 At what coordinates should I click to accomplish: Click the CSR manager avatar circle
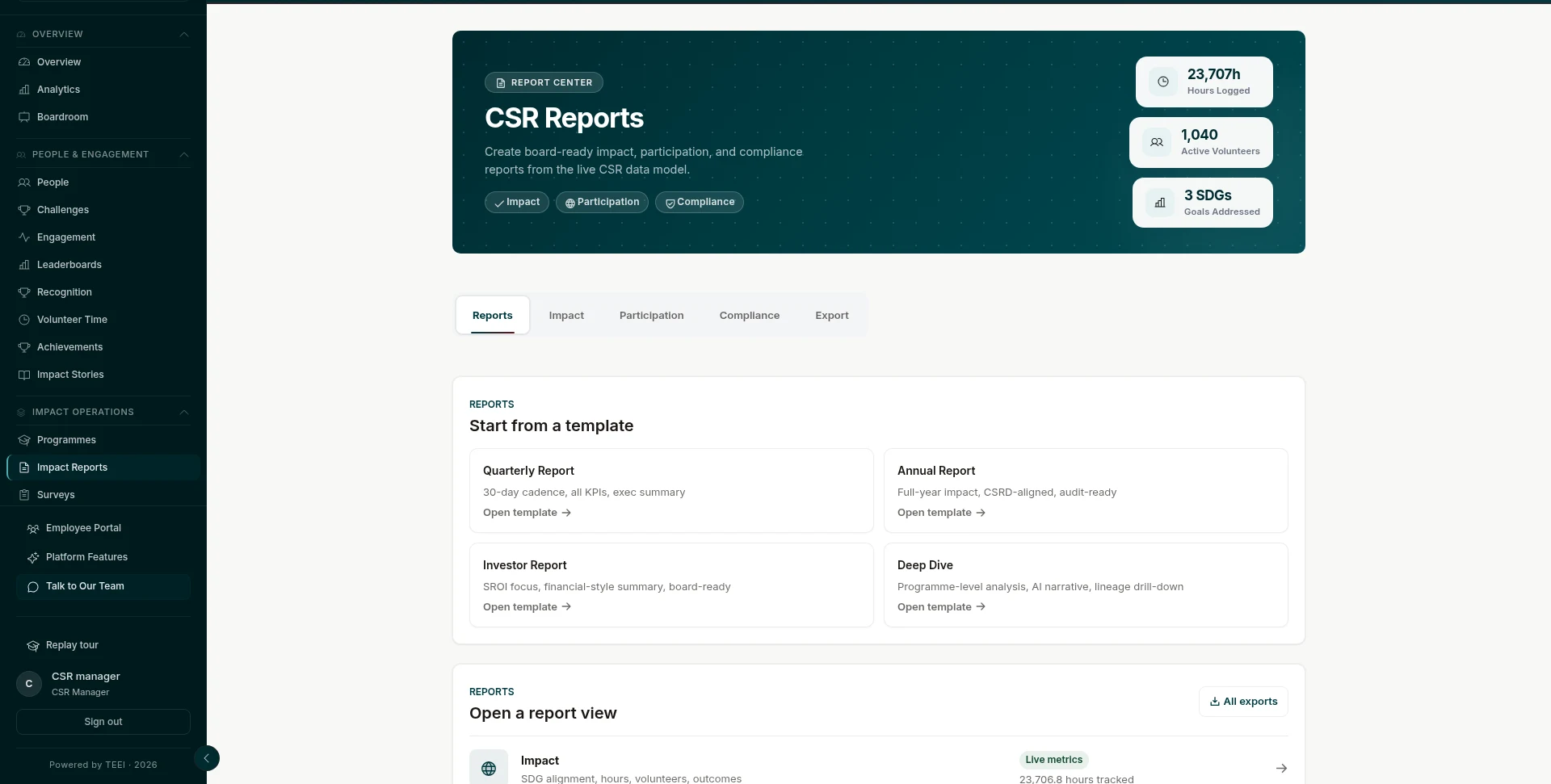click(29, 684)
